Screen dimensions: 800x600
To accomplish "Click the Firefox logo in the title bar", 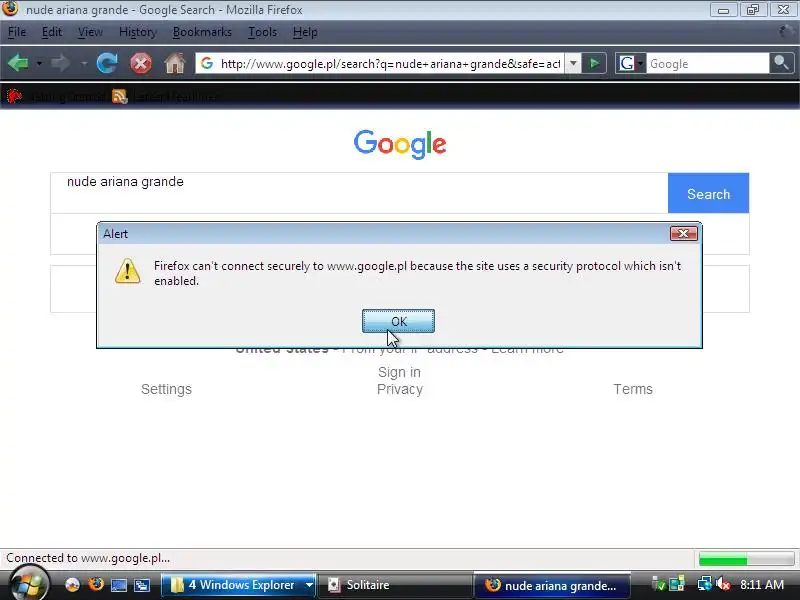I will pos(10,9).
